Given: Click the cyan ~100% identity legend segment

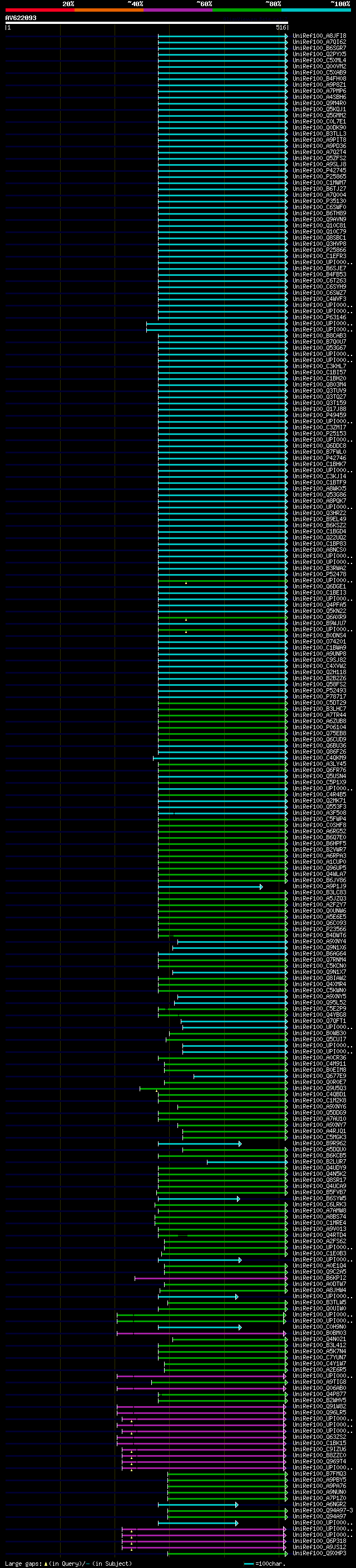Looking at the screenshot, I should click(x=316, y=10).
